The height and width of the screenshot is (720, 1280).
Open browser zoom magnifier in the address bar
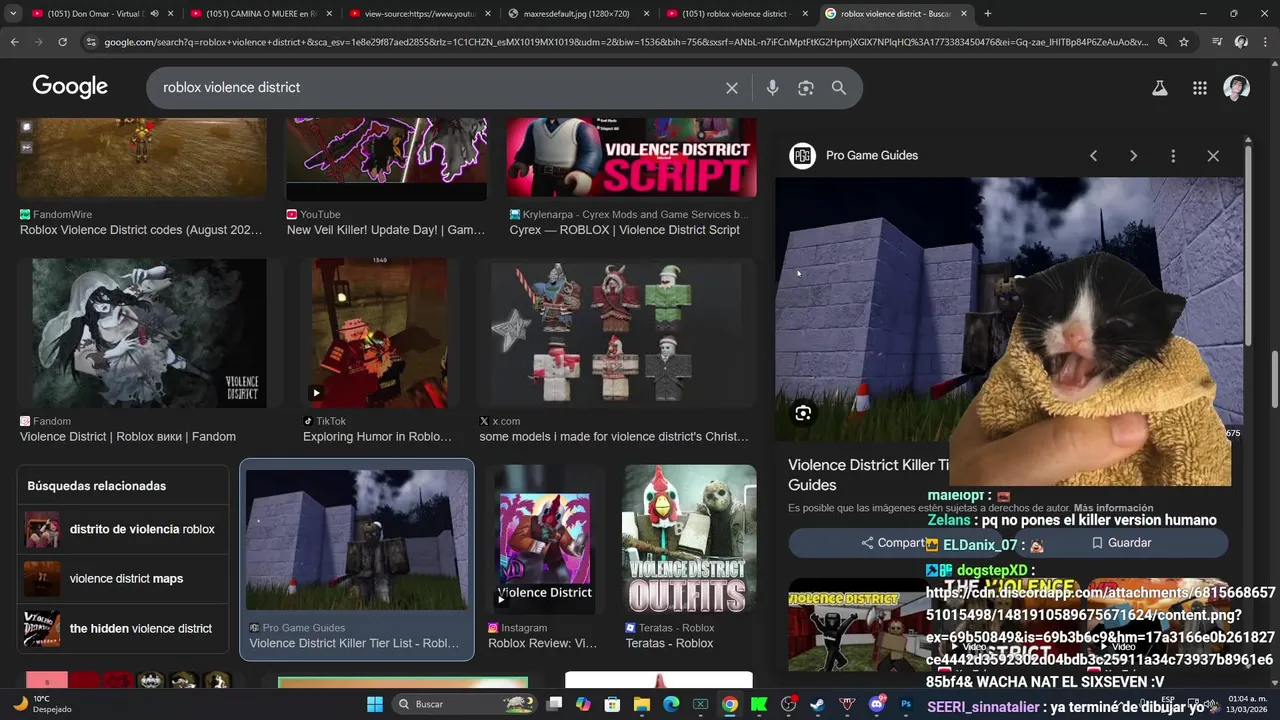click(x=1162, y=42)
